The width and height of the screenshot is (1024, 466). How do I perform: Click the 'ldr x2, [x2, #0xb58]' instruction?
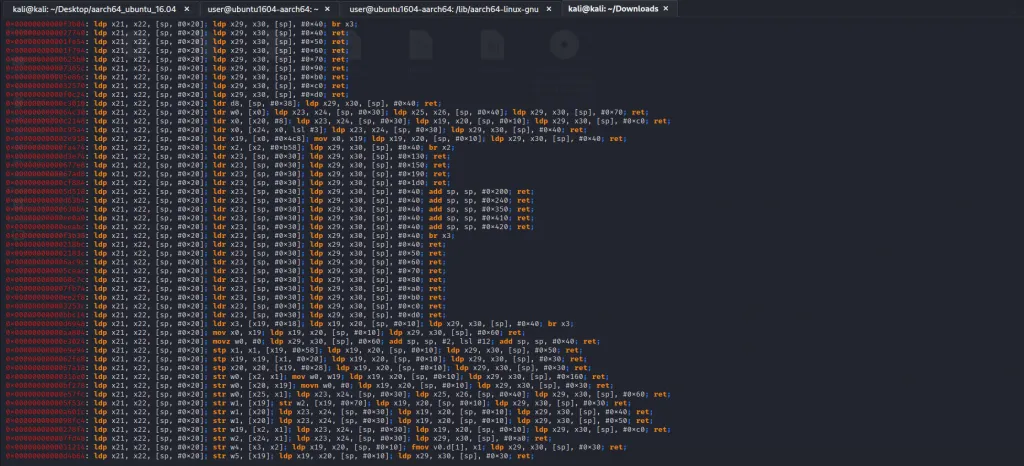click(x=252, y=146)
